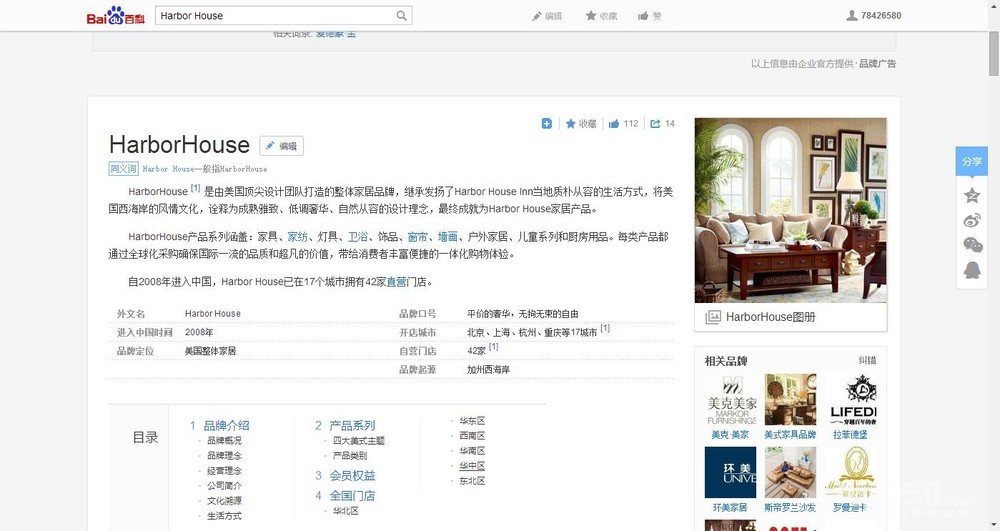The width and height of the screenshot is (1000, 531).
Task: Click the 斯帝罗兰沙发 thumbnail
Action: [x=790, y=472]
